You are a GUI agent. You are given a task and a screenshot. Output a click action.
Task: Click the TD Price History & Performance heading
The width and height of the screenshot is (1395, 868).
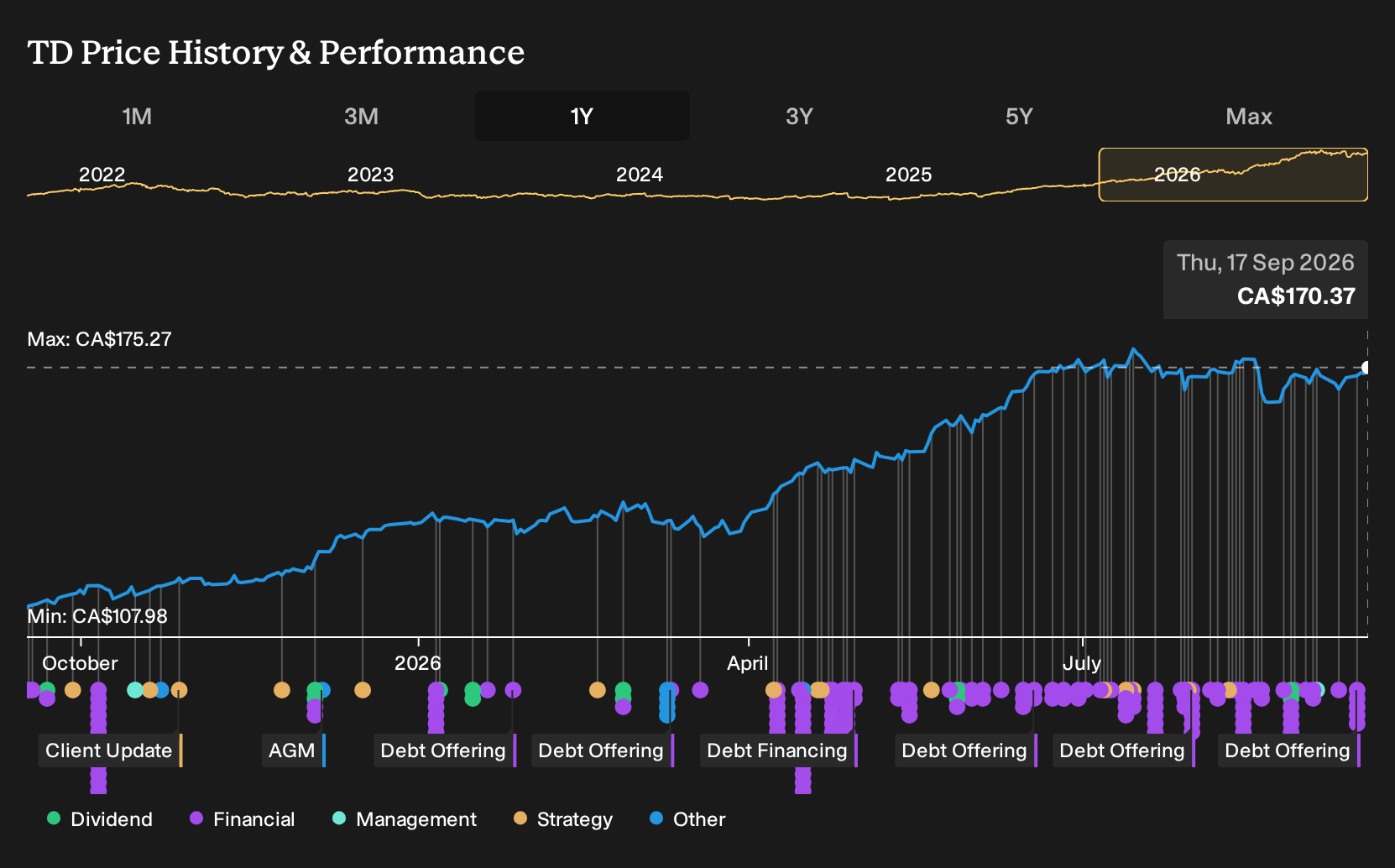click(x=276, y=52)
